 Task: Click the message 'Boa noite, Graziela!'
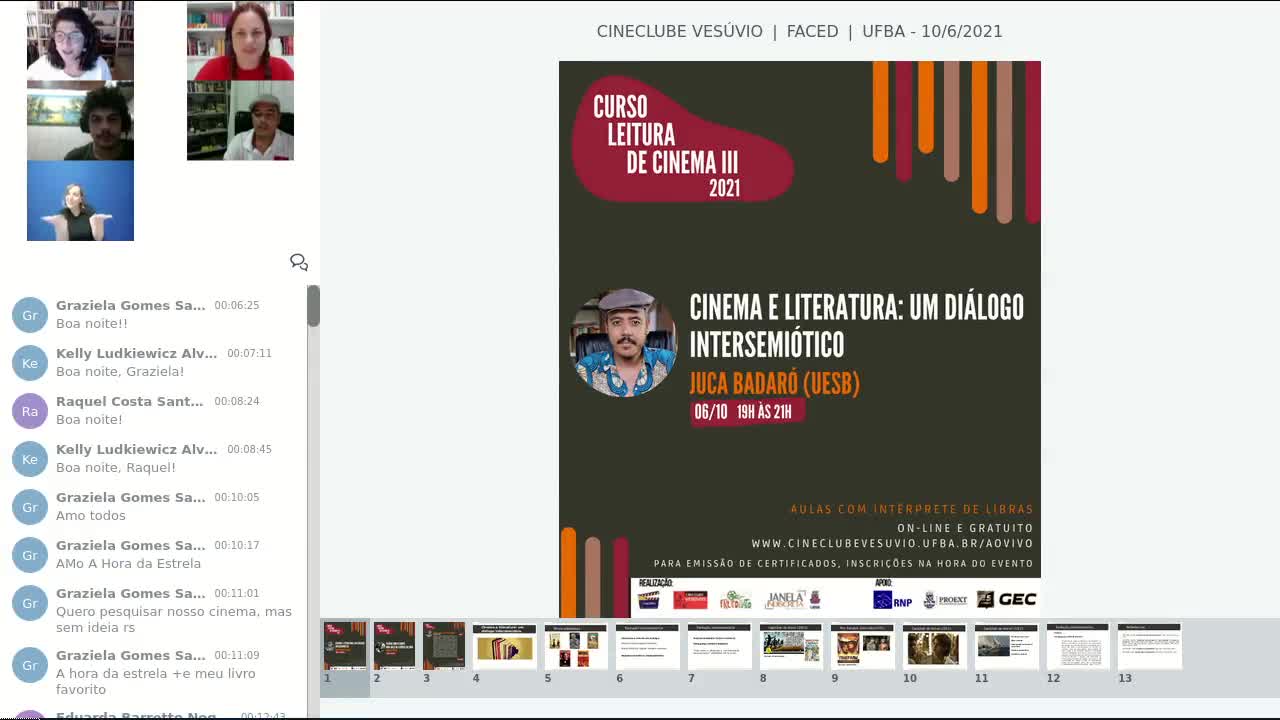pyautogui.click(x=120, y=372)
